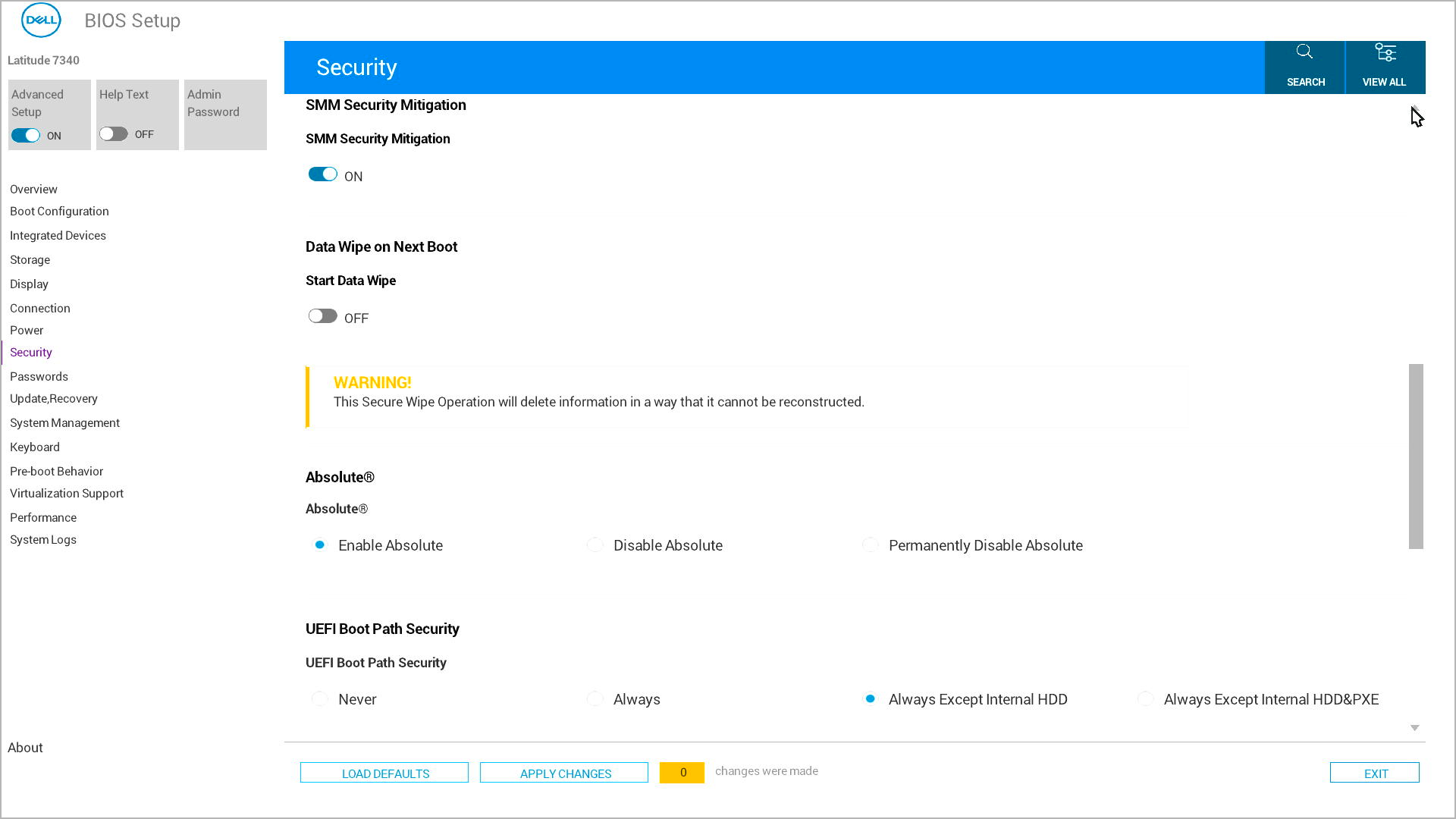Viewport: 1456px width, 819px height.
Task: Click the Dell logo
Action: (x=41, y=20)
